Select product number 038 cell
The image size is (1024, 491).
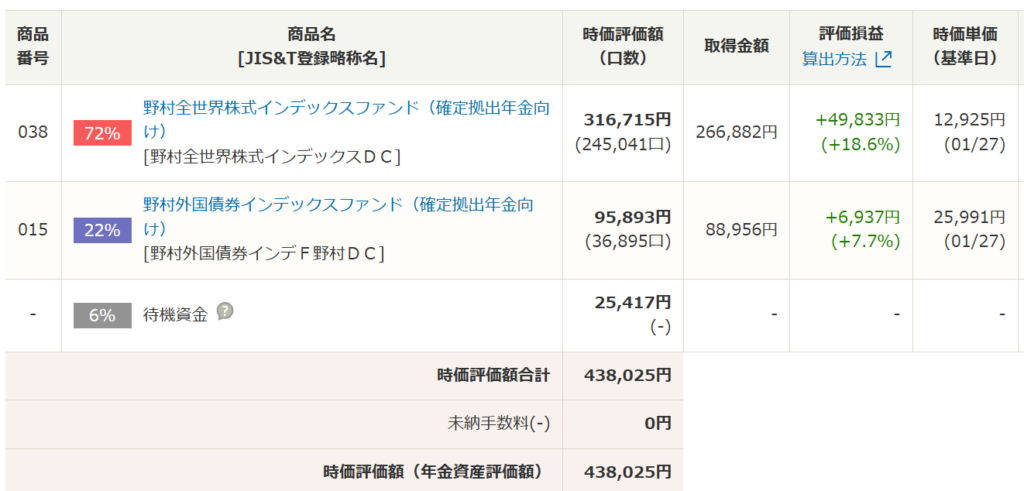pyautogui.click(x=33, y=132)
